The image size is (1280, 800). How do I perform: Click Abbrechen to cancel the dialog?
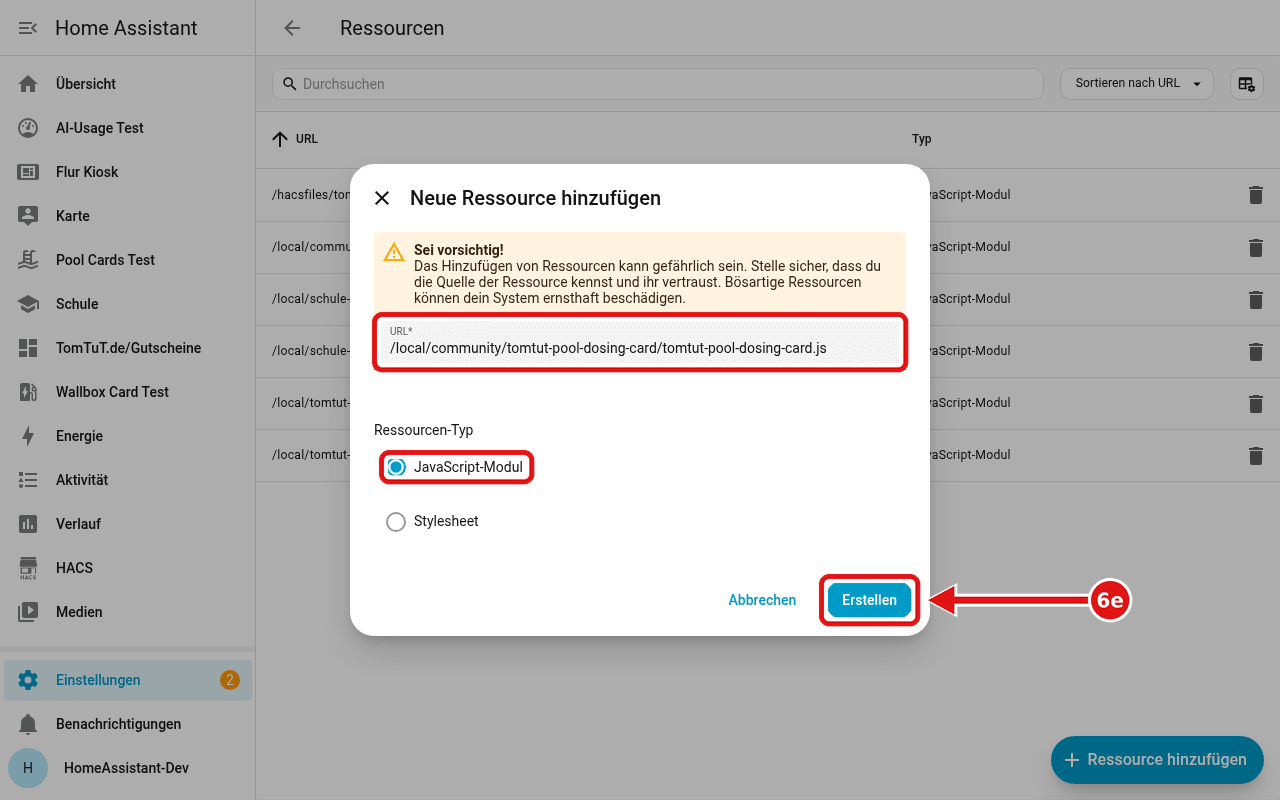(x=762, y=600)
